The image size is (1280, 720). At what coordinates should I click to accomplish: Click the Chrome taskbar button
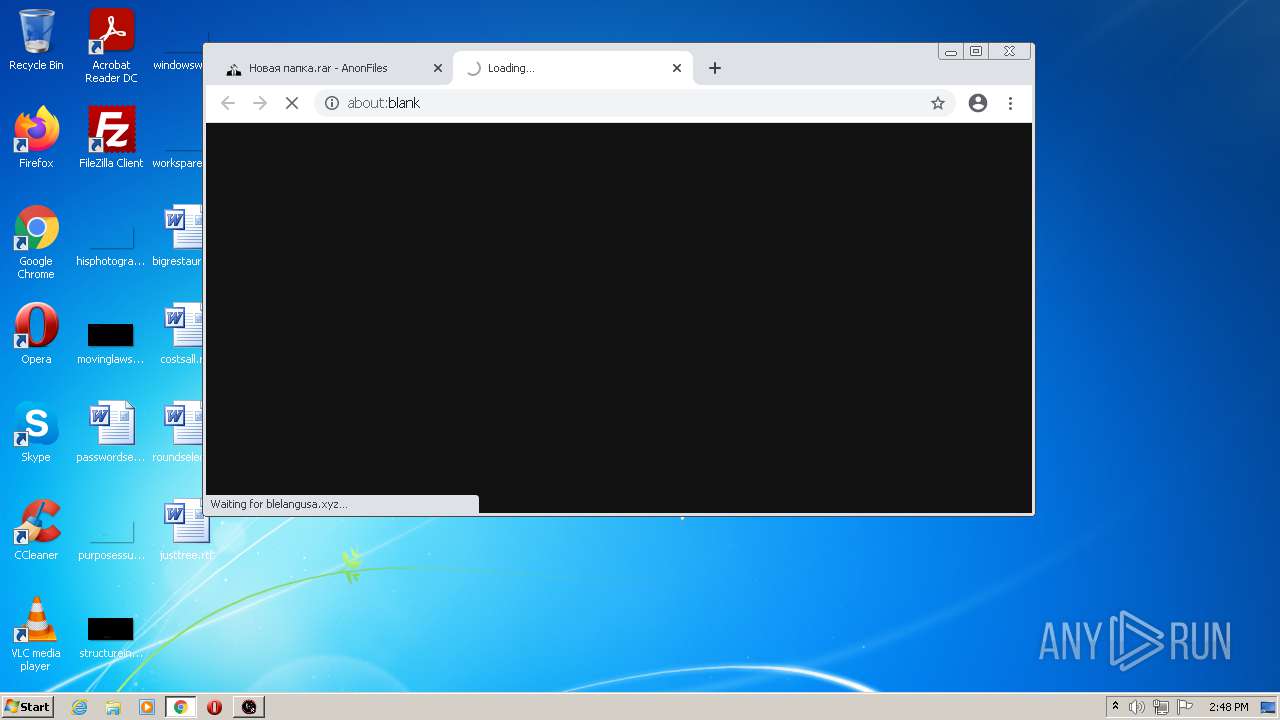[181, 707]
